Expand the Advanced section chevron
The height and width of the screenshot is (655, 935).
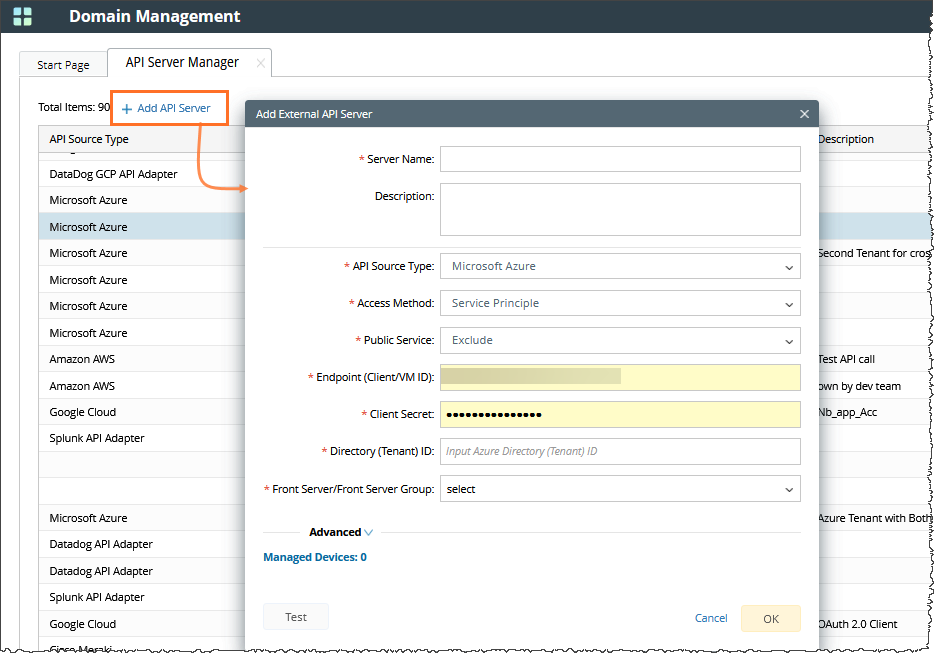(x=369, y=533)
